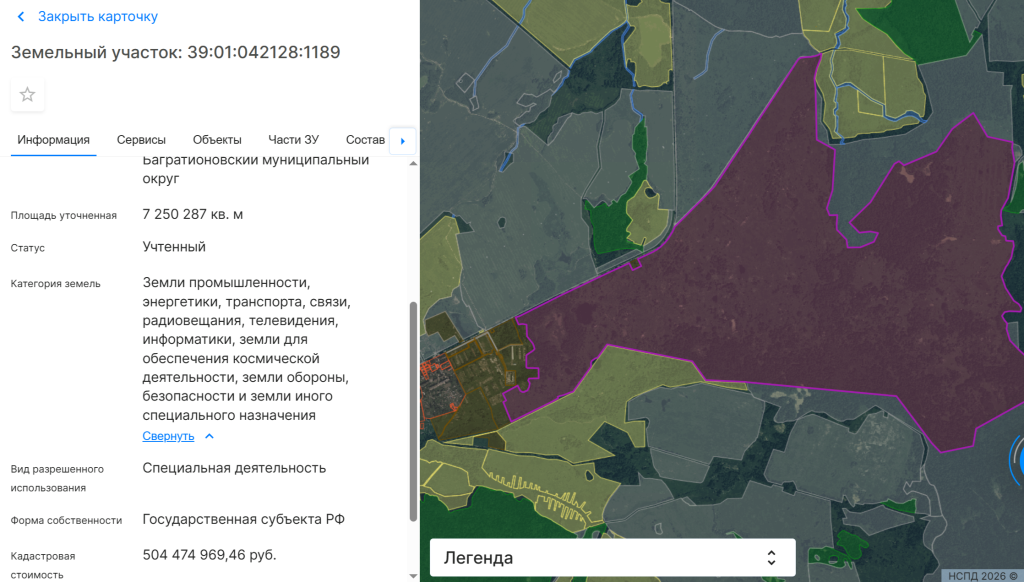The height and width of the screenshot is (582, 1024).
Task: Click the up-down chevrons in Легенда box
Action: [771, 558]
